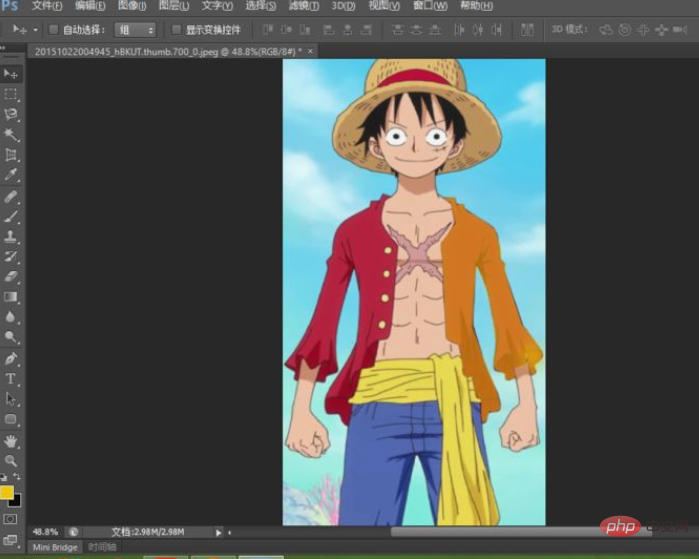Select the Magic Wand tool
Screen dimensions: 699x559
(10, 134)
